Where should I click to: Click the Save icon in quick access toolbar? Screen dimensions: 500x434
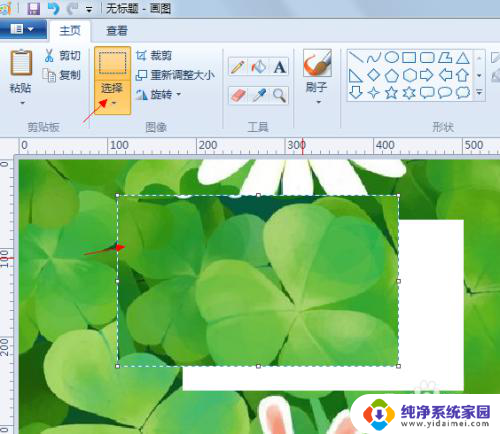pos(34,9)
